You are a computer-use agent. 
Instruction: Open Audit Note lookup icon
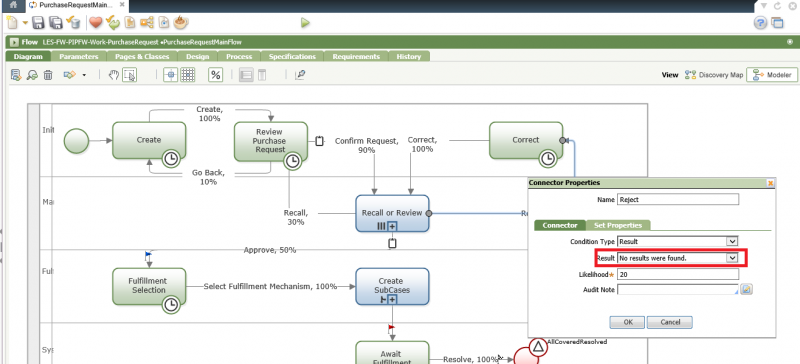click(746, 289)
